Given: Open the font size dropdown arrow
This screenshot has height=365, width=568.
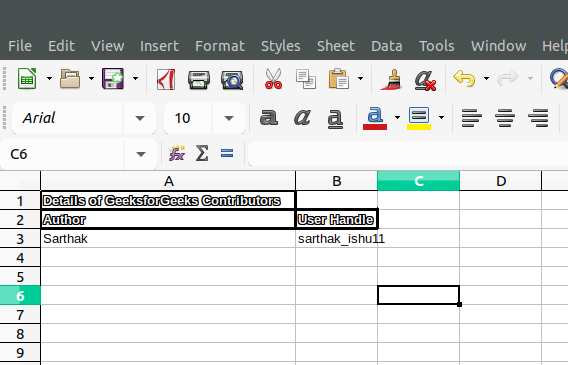Looking at the screenshot, I should tap(229, 118).
